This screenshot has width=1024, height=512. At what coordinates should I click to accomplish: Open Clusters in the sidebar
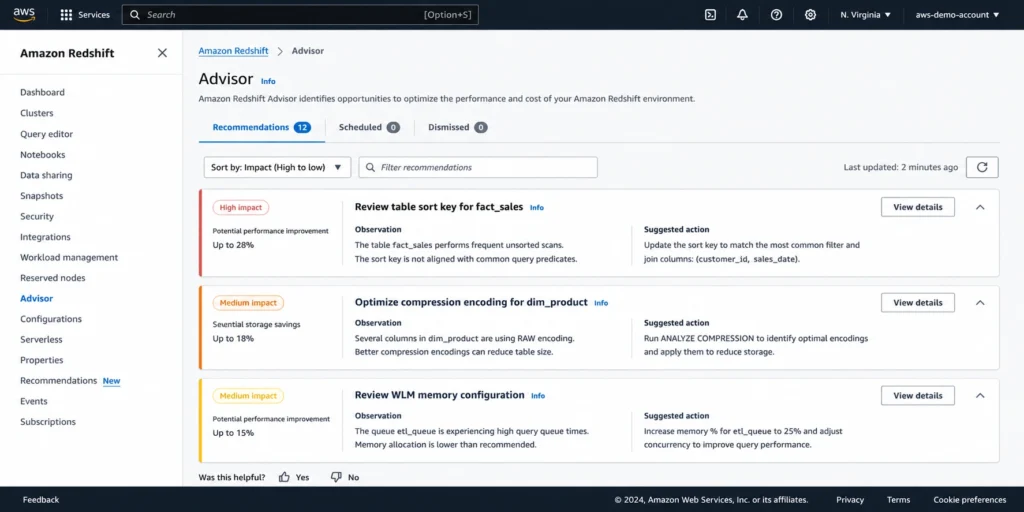pyautogui.click(x=37, y=113)
